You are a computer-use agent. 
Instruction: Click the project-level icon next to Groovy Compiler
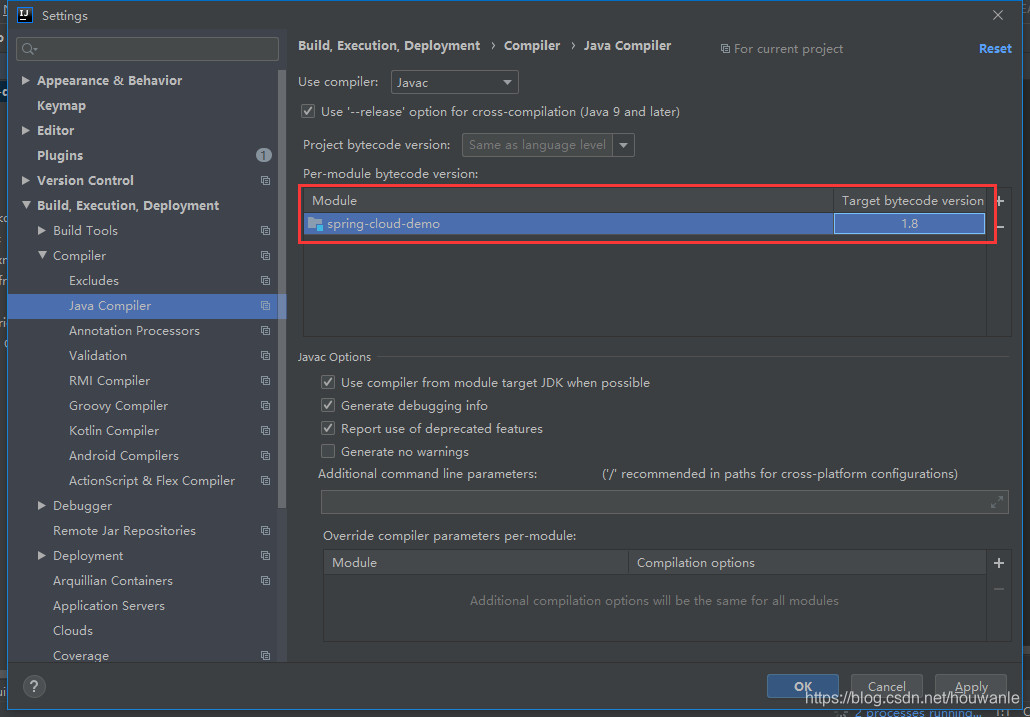(x=265, y=405)
